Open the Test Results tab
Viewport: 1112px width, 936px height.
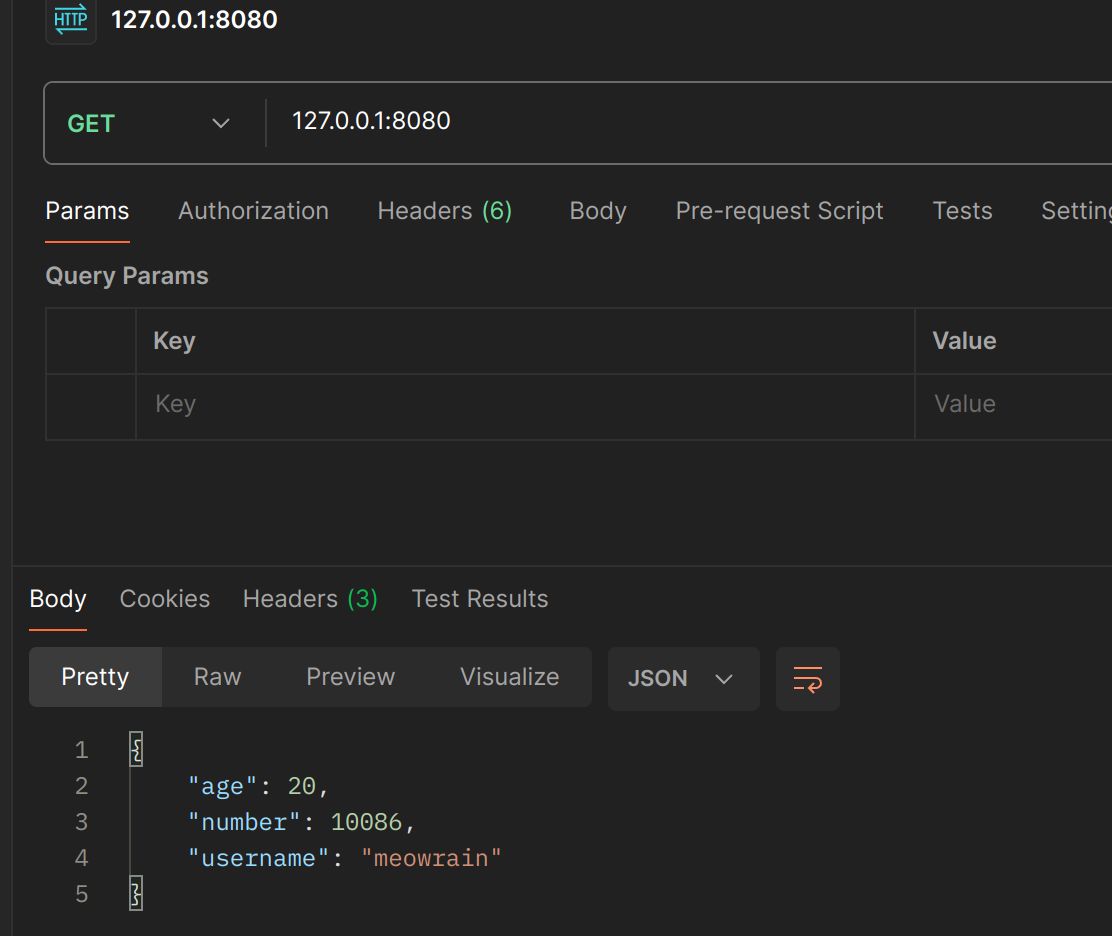pos(480,599)
